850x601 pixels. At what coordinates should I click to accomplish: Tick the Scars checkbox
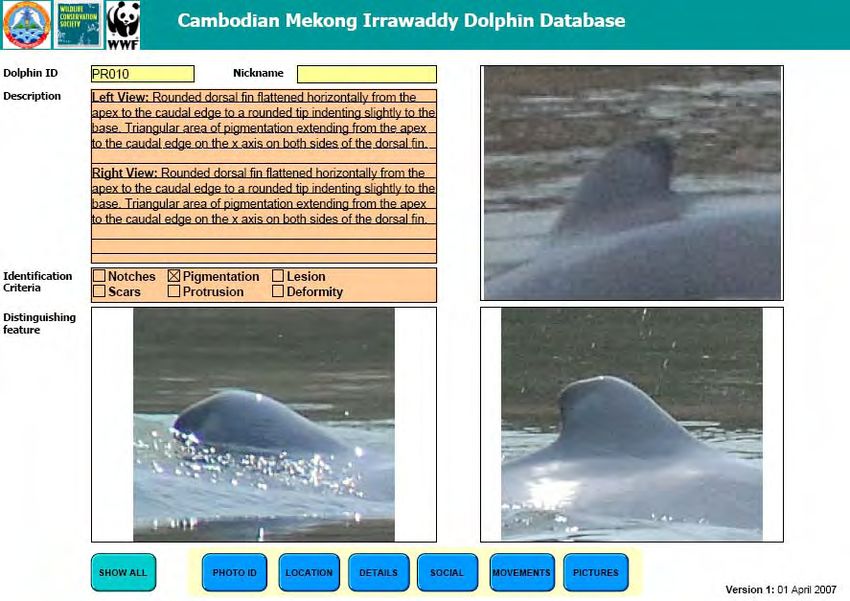coord(100,292)
